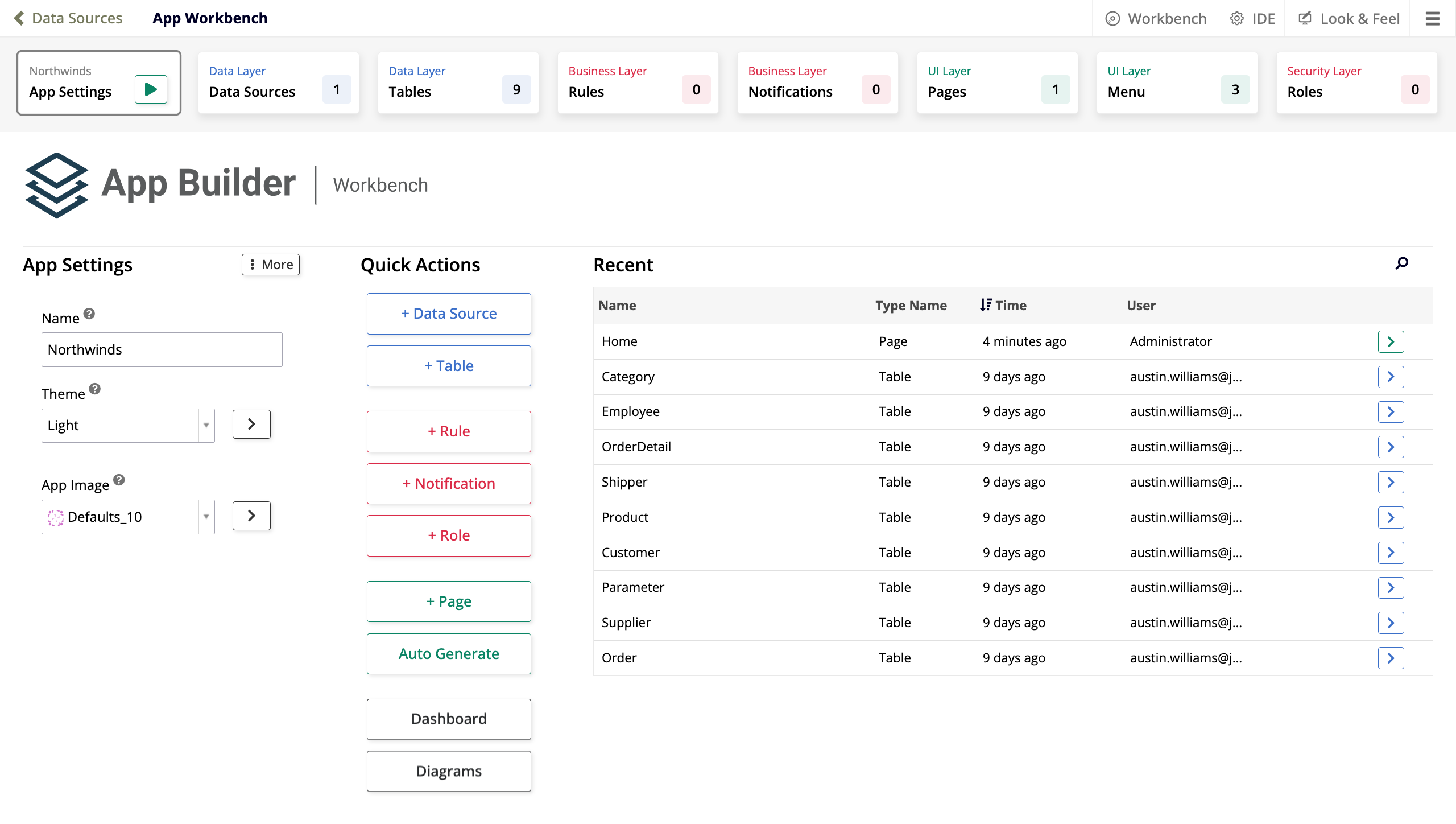Screen dimensions: 1456x824
Task: Click inside the Name input field
Action: (162, 349)
